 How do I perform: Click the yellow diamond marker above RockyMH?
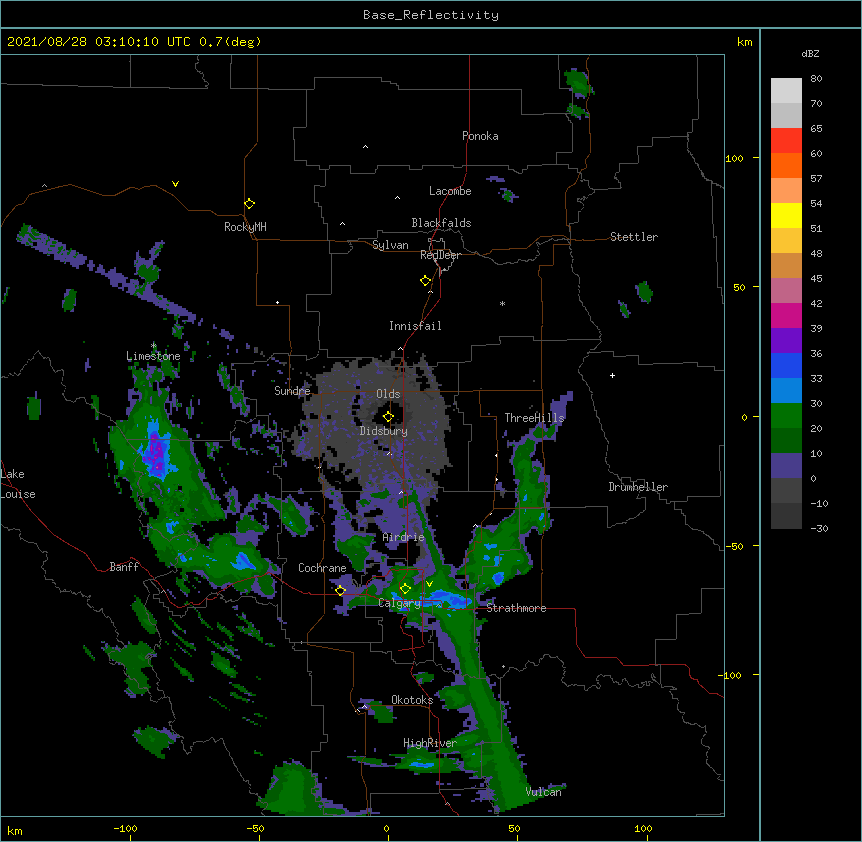[x=250, y=204]
